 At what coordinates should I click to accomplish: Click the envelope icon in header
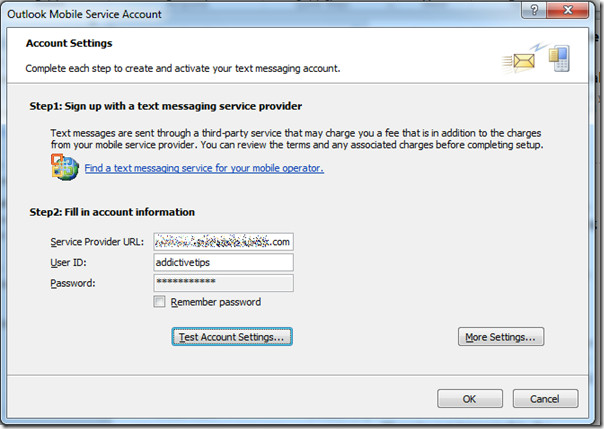[x=519, y=62]
